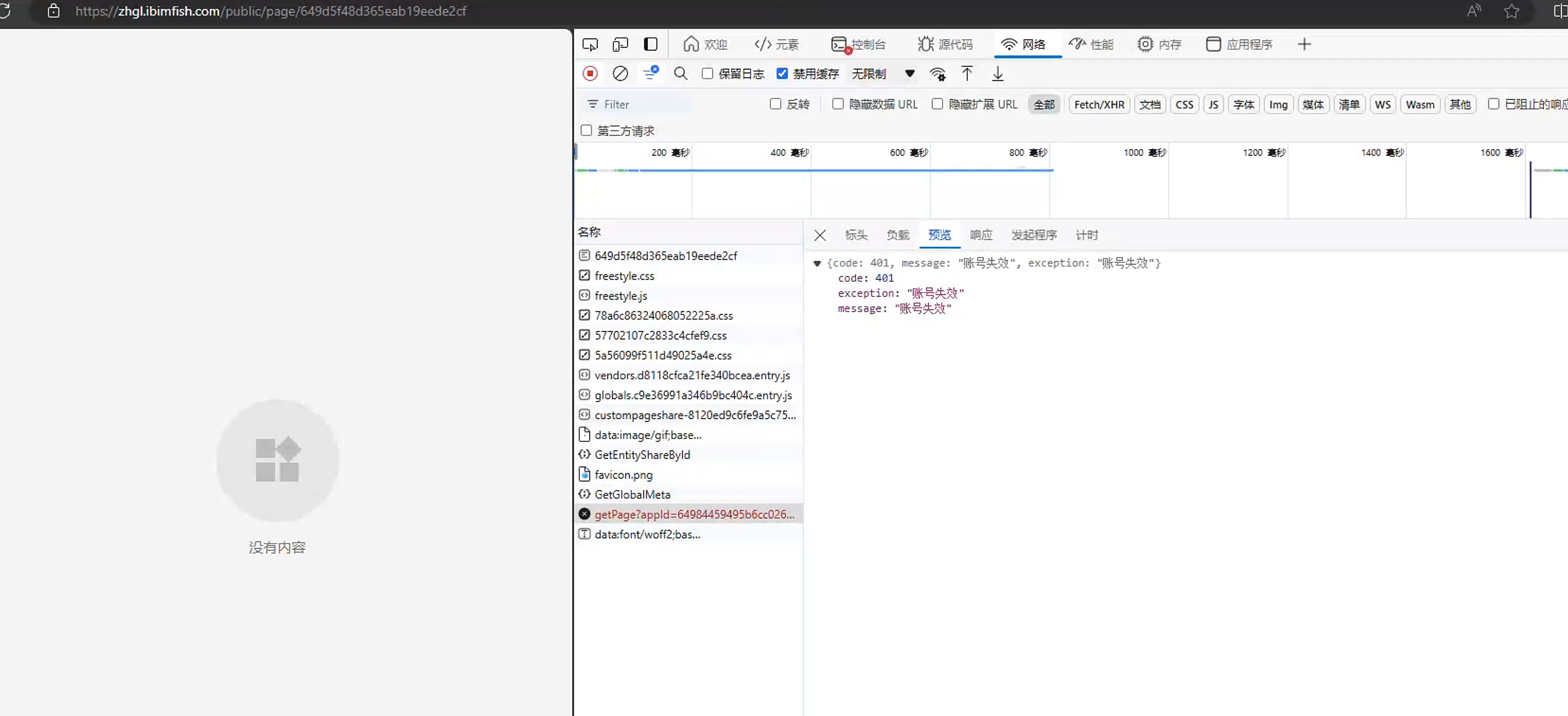Click the add more tools plus icon
Image resolution: width=1568 pixels, height=716 pixels.
point(1304,44)
